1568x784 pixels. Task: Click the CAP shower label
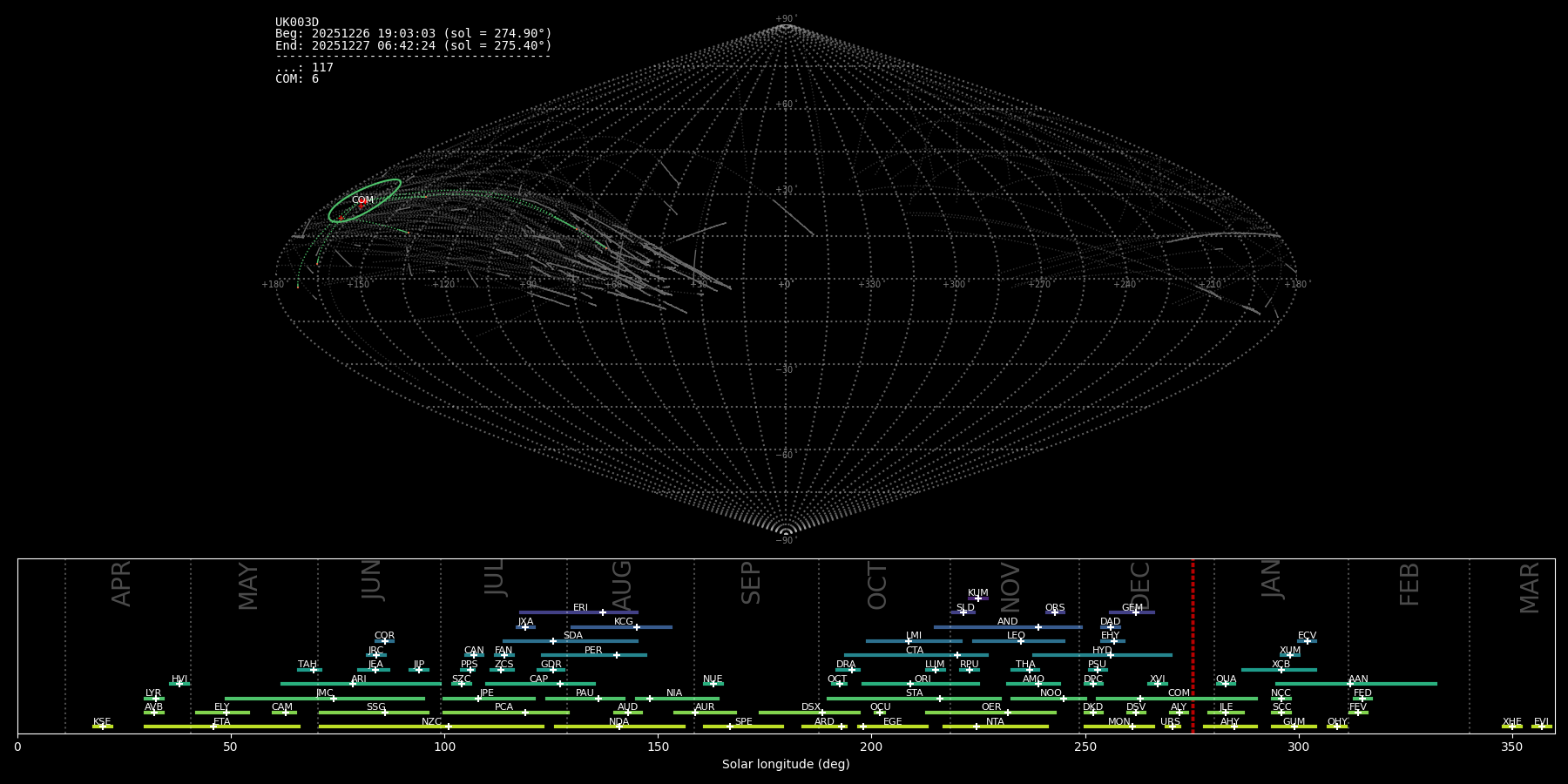539,679
